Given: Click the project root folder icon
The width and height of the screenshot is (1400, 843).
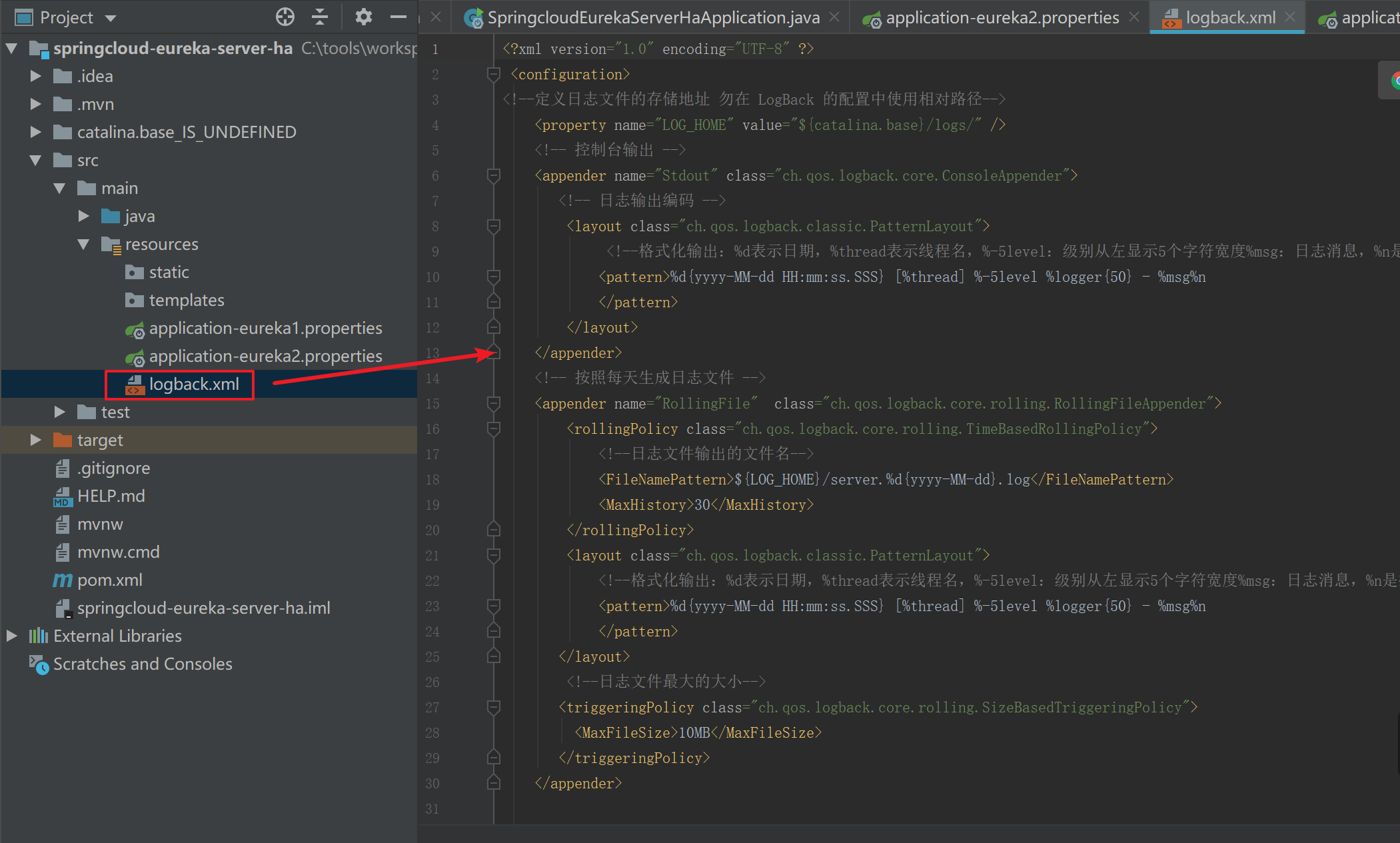Looking at the screenshot, I should coord(39,49).
